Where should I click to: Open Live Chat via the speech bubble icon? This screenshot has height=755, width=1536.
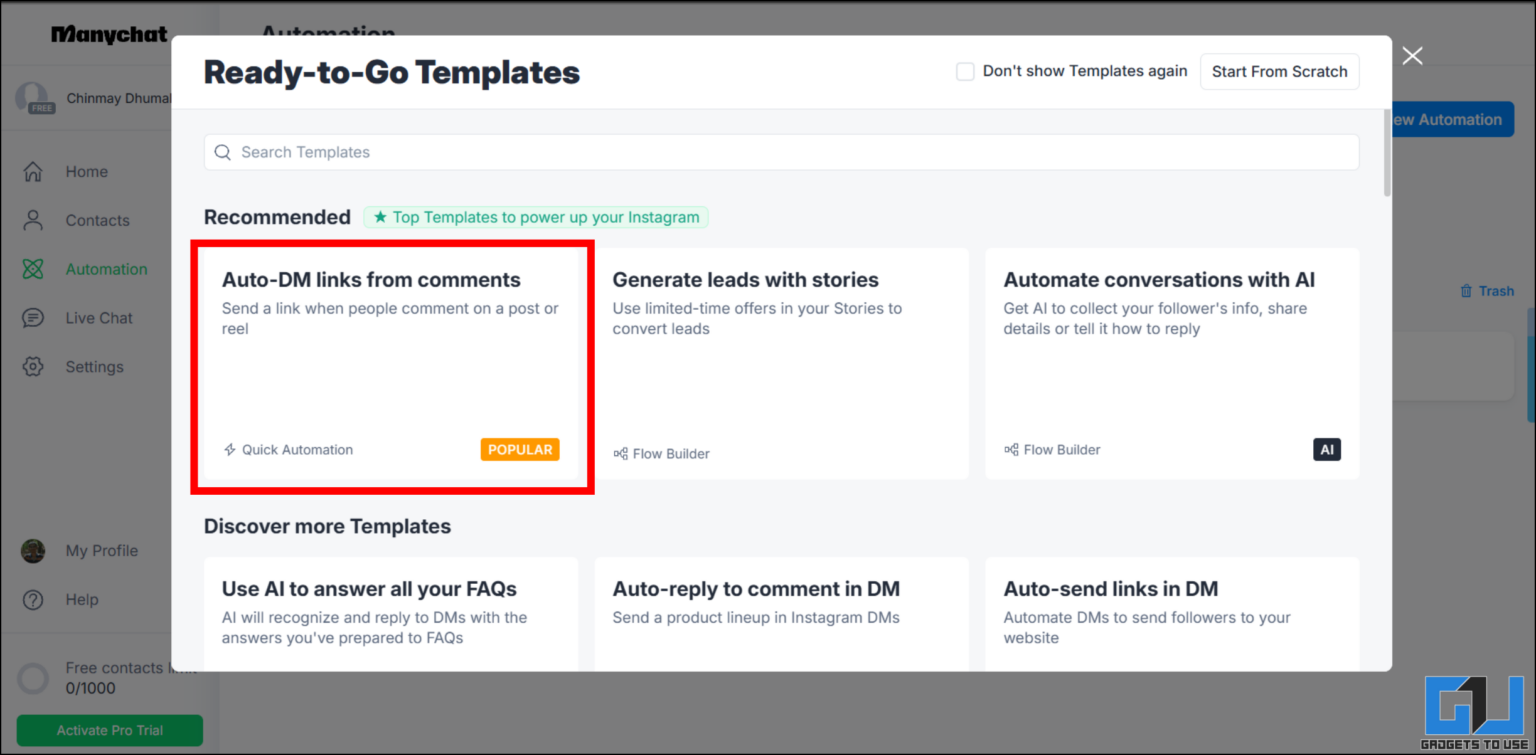pos(33,317)
